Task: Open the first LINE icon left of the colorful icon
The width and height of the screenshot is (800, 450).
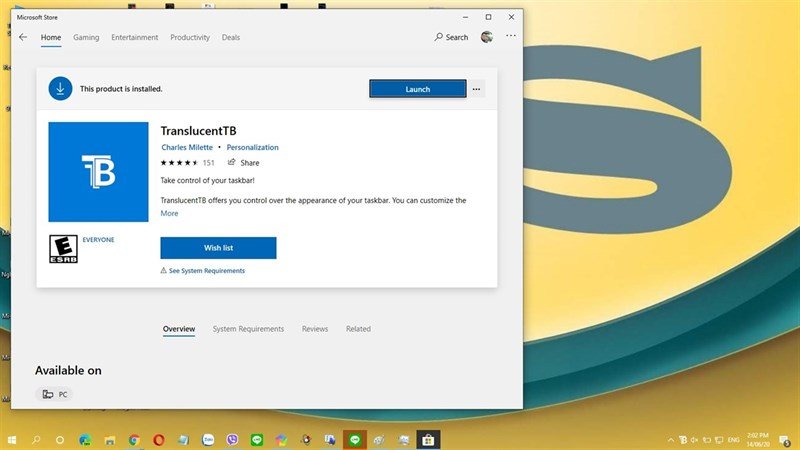Action: [x=257, y=440]
